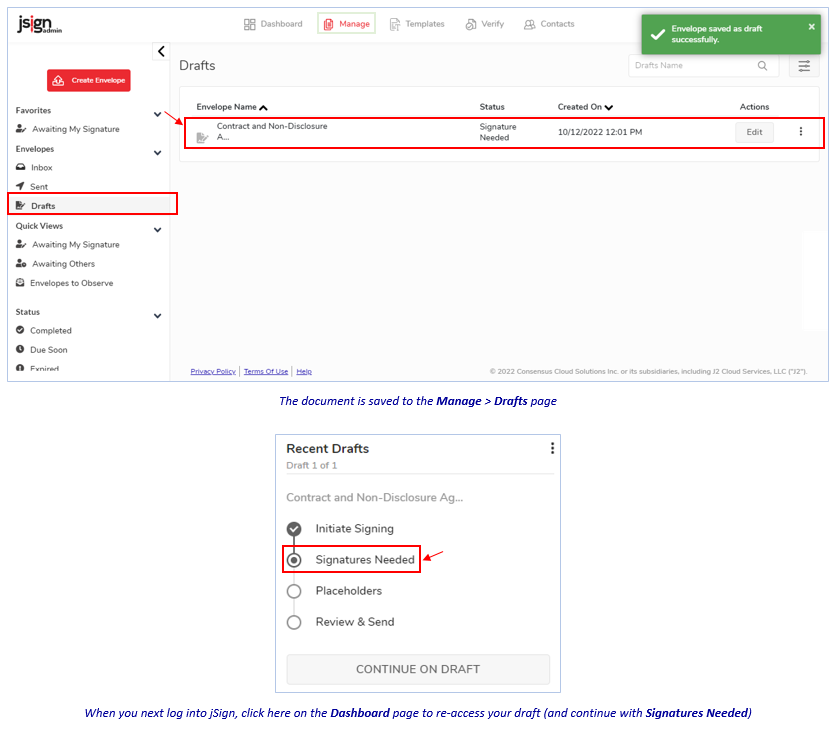Open the Terms Of Use link
The height and width of the screenshot is (730, 836).
coord(266,372)
